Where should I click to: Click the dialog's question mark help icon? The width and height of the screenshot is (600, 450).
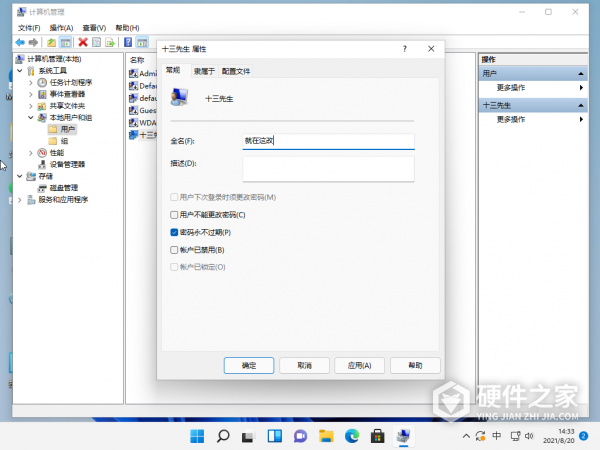(x=404, y=49)
